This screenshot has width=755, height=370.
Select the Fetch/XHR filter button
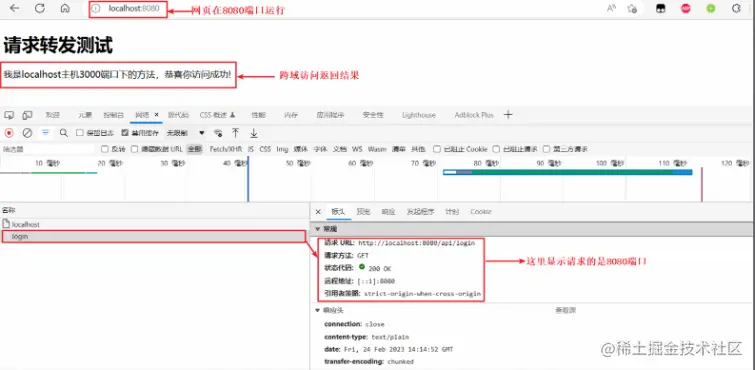[x=226, y=149]
